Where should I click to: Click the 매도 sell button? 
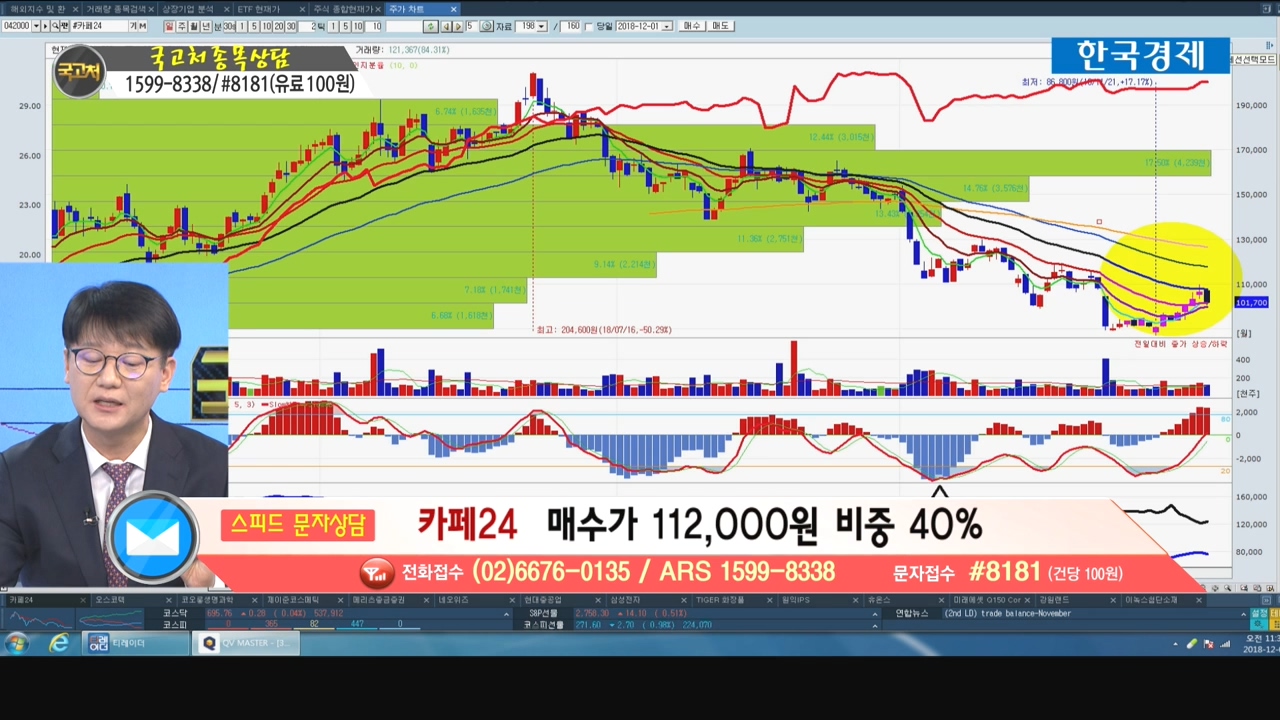[x=721, y=26]
